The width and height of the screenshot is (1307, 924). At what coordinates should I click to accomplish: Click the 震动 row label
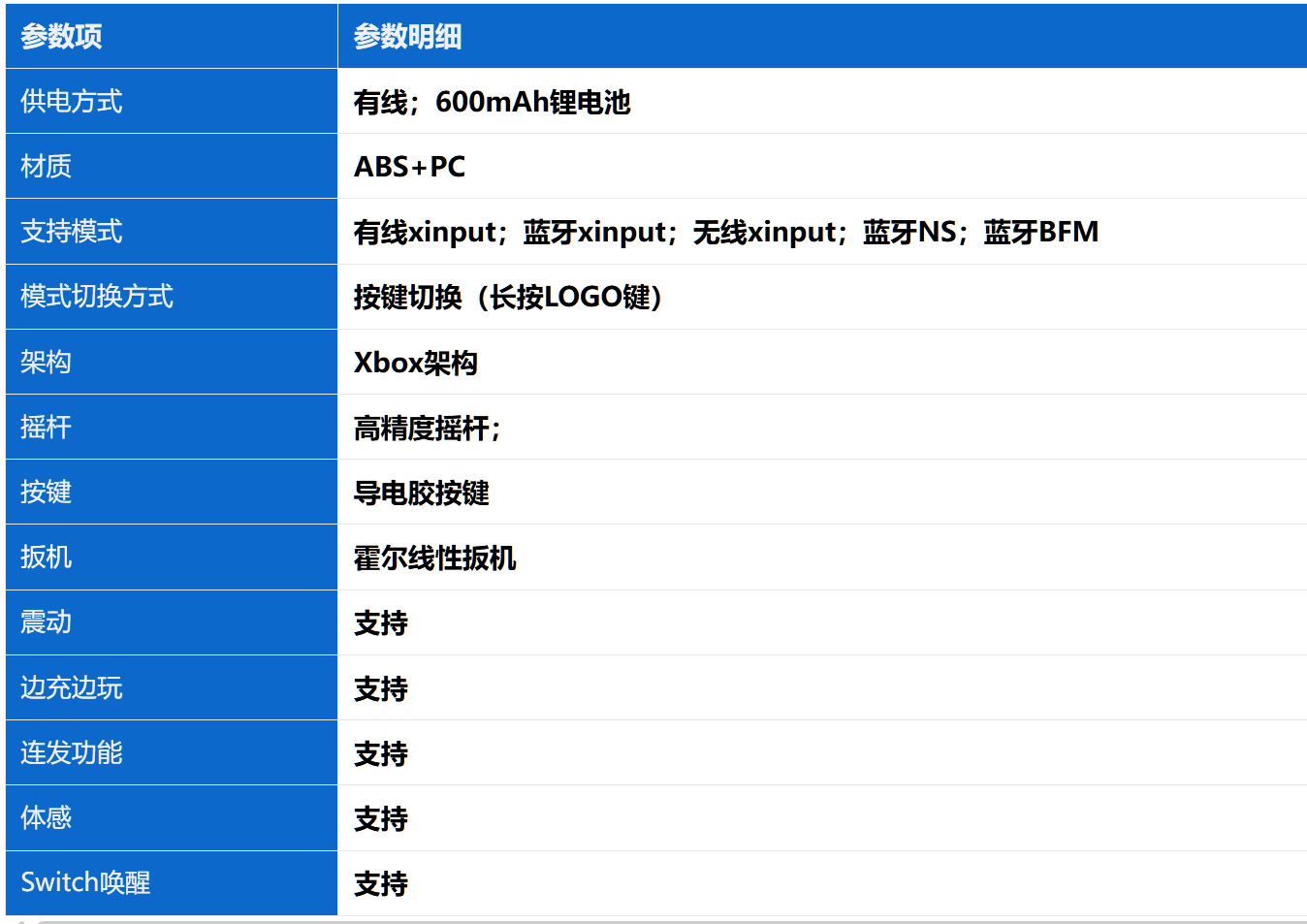[x=47, y=622]
